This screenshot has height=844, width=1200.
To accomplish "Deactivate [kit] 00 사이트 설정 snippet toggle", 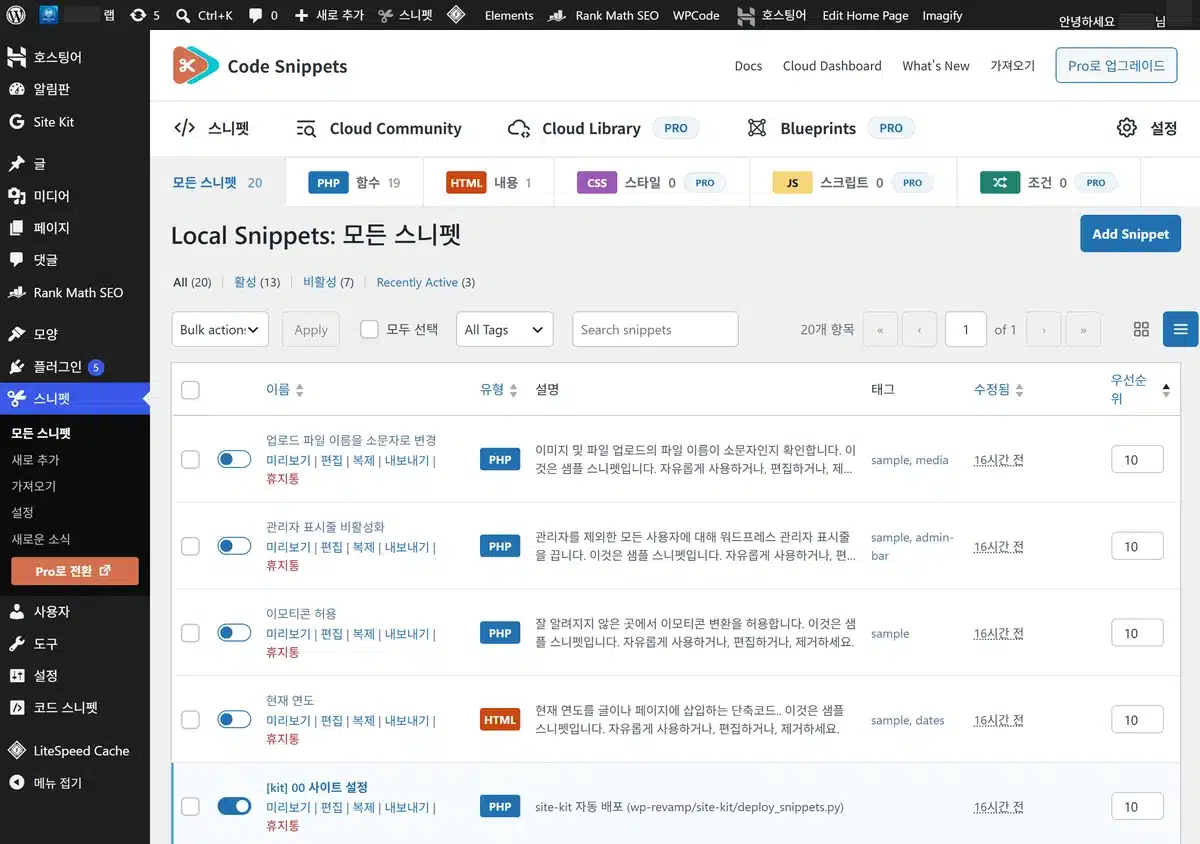I will pos(234,806).
